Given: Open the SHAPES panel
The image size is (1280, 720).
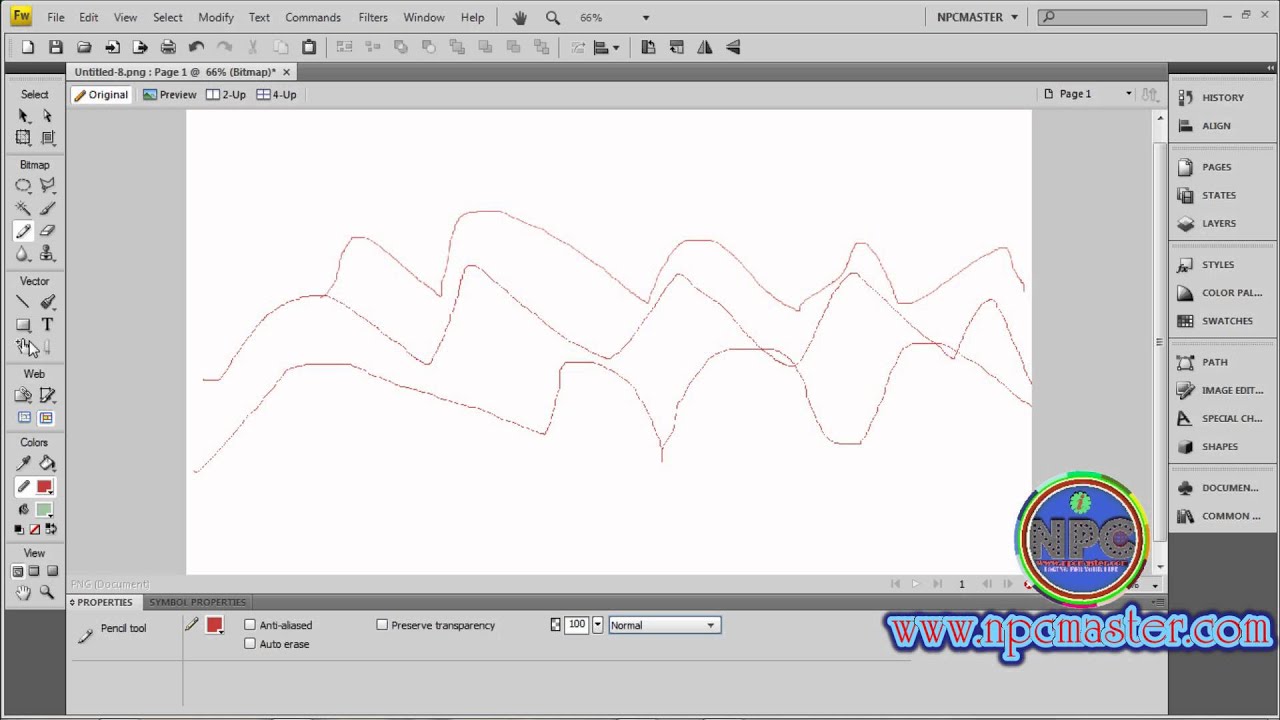Looking at the screenshot, I should click(1222, 446).
